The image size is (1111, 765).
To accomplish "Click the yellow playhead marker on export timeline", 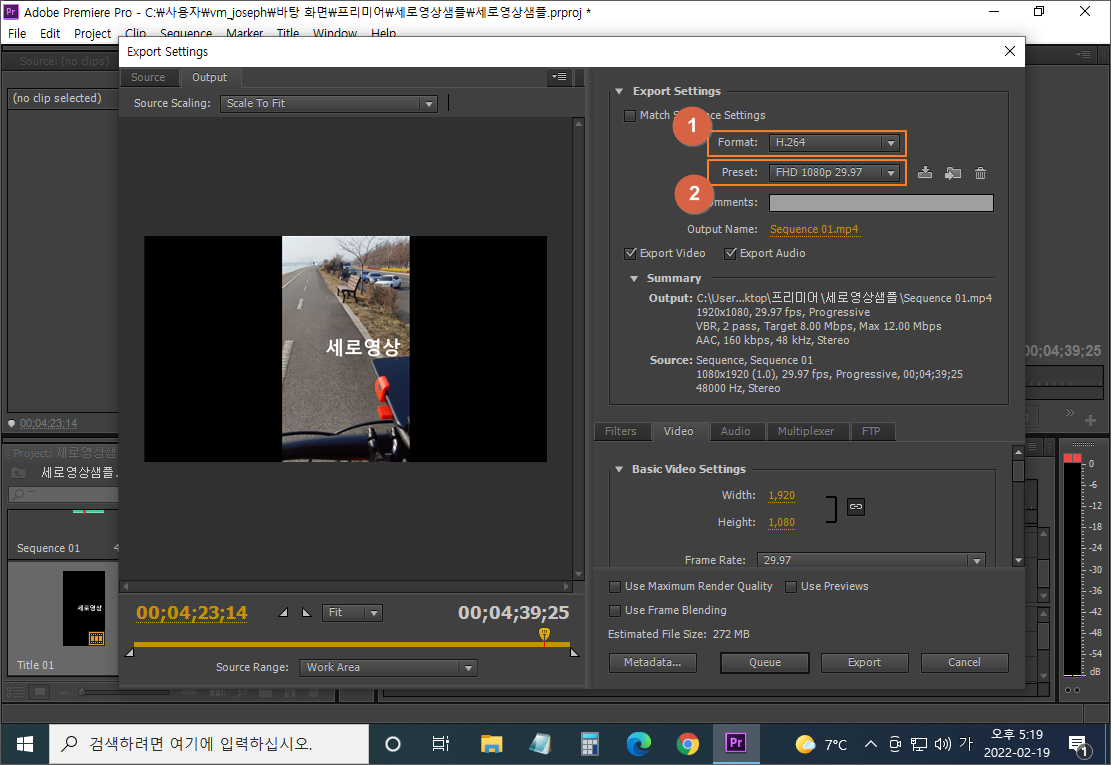I will tap(544, 634).
